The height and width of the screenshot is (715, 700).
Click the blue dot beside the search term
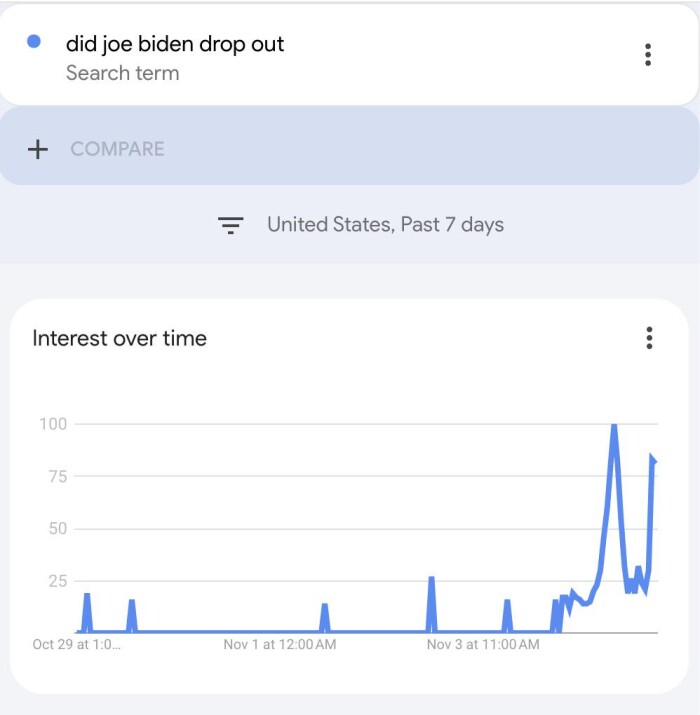click(34, 42)
